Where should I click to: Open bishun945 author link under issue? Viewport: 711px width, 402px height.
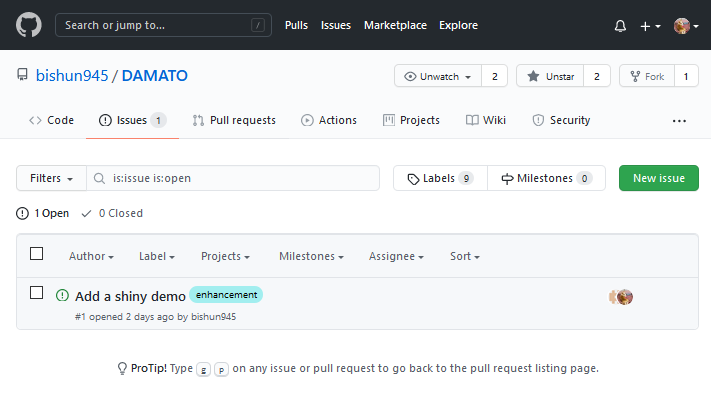click(214, 317)
